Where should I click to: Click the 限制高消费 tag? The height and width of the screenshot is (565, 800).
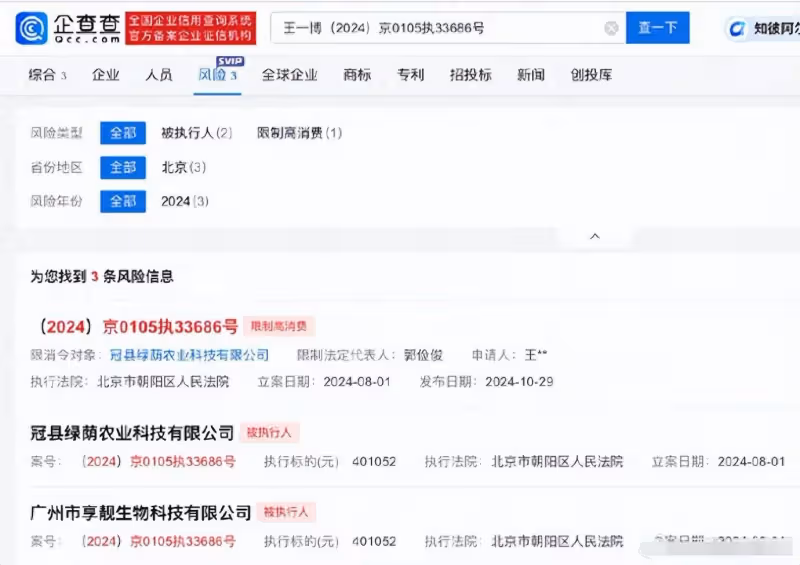[279, 326]
